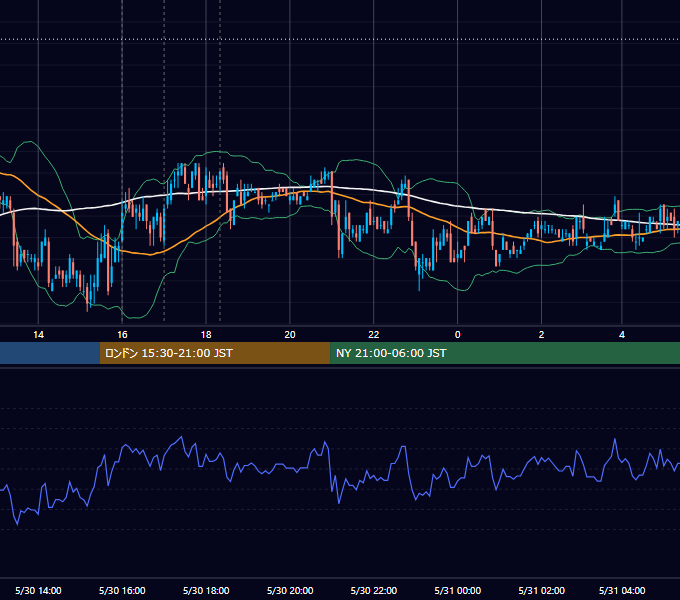The image size is (680, 600).
Task: Click the 5/30 22:00 label on indicator axis
Action: pyautogui.click(x=373, y=590)
